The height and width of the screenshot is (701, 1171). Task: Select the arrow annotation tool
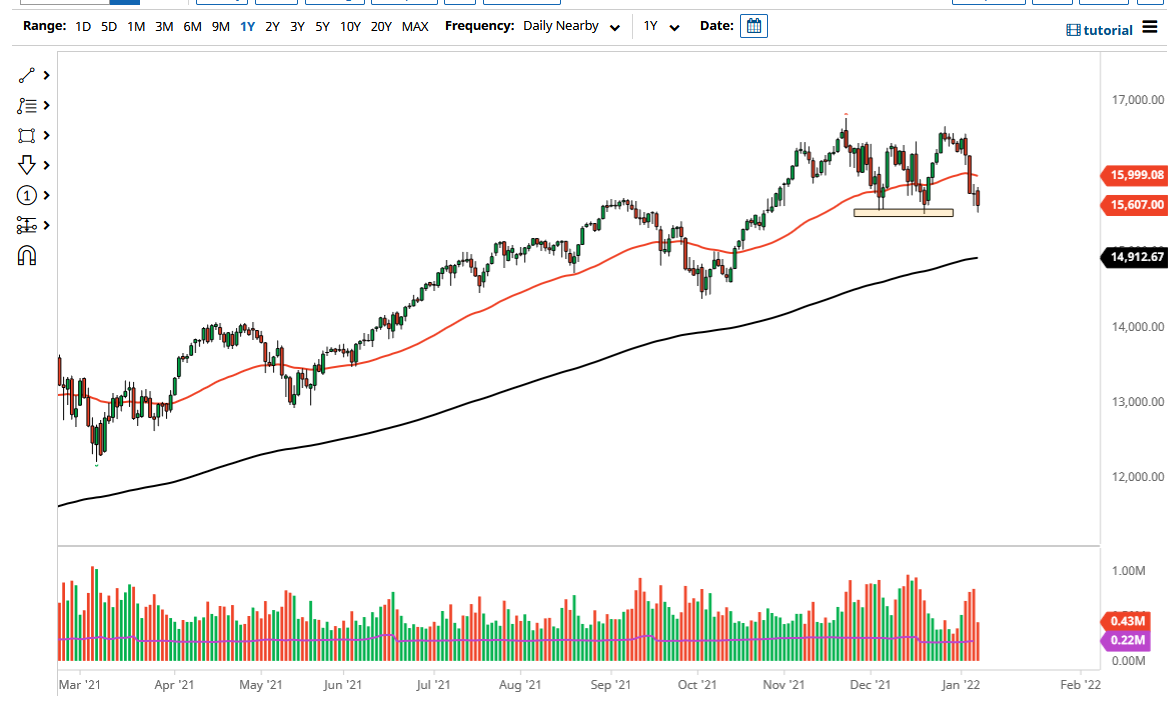[26, 165]
